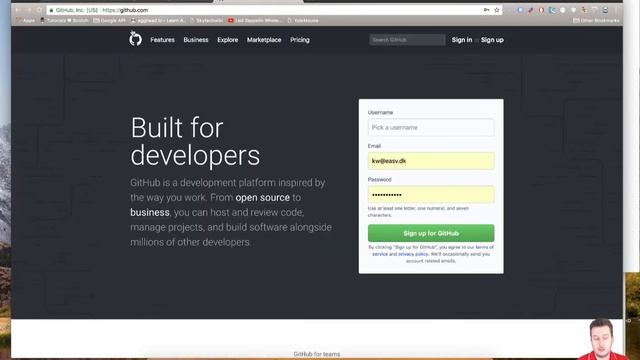Open the Marketplace nav item
This screenshot has width=640, height=360.
pyautogui.click(x=264, y=40)
